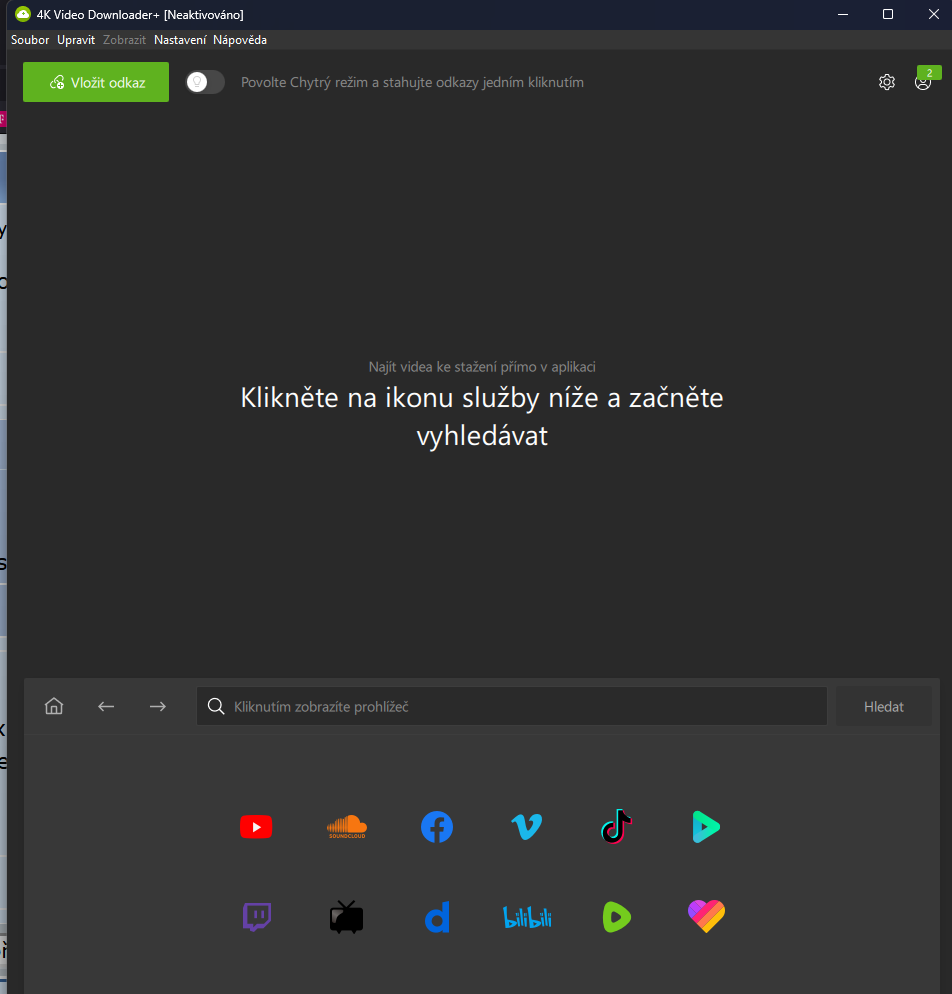Click the blue Dailymotion 'd' icon
The width and height of the screenshot is (952, 994).
click(437, 917)
